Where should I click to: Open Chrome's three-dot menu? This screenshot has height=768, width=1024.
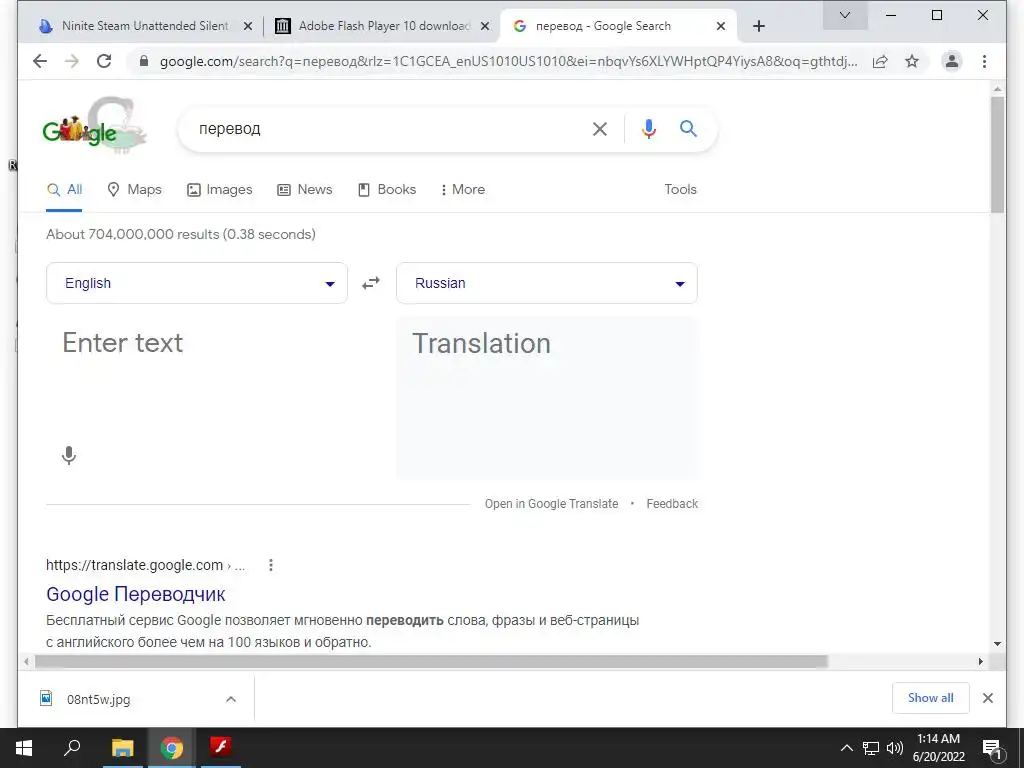(984, 61)
